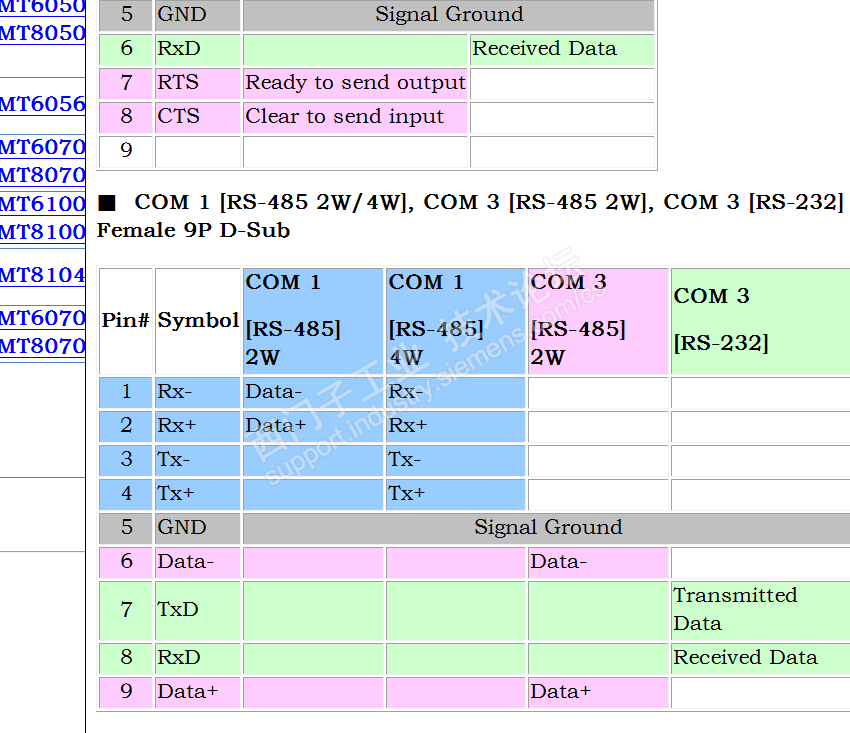Select the RTS symbol cell
850x733 pixels.
coord(197,83)
